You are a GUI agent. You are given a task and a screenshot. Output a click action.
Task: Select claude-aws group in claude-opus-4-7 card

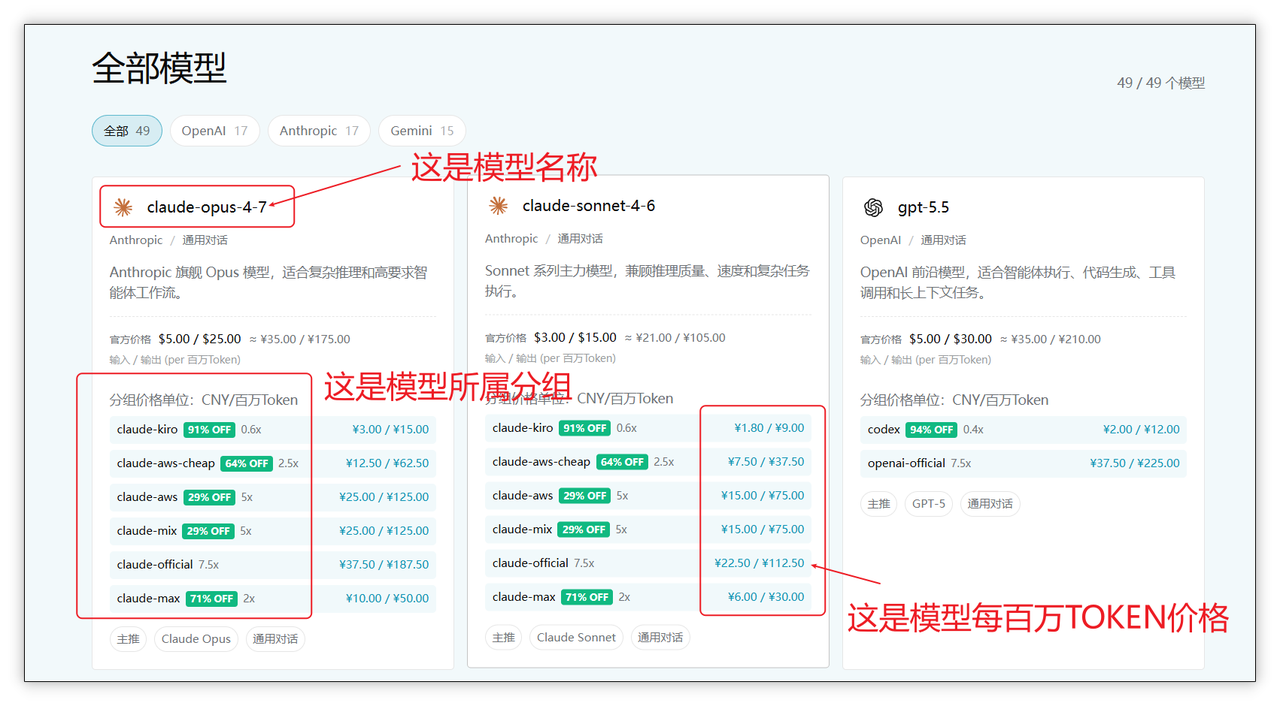(x=273, y=497)
